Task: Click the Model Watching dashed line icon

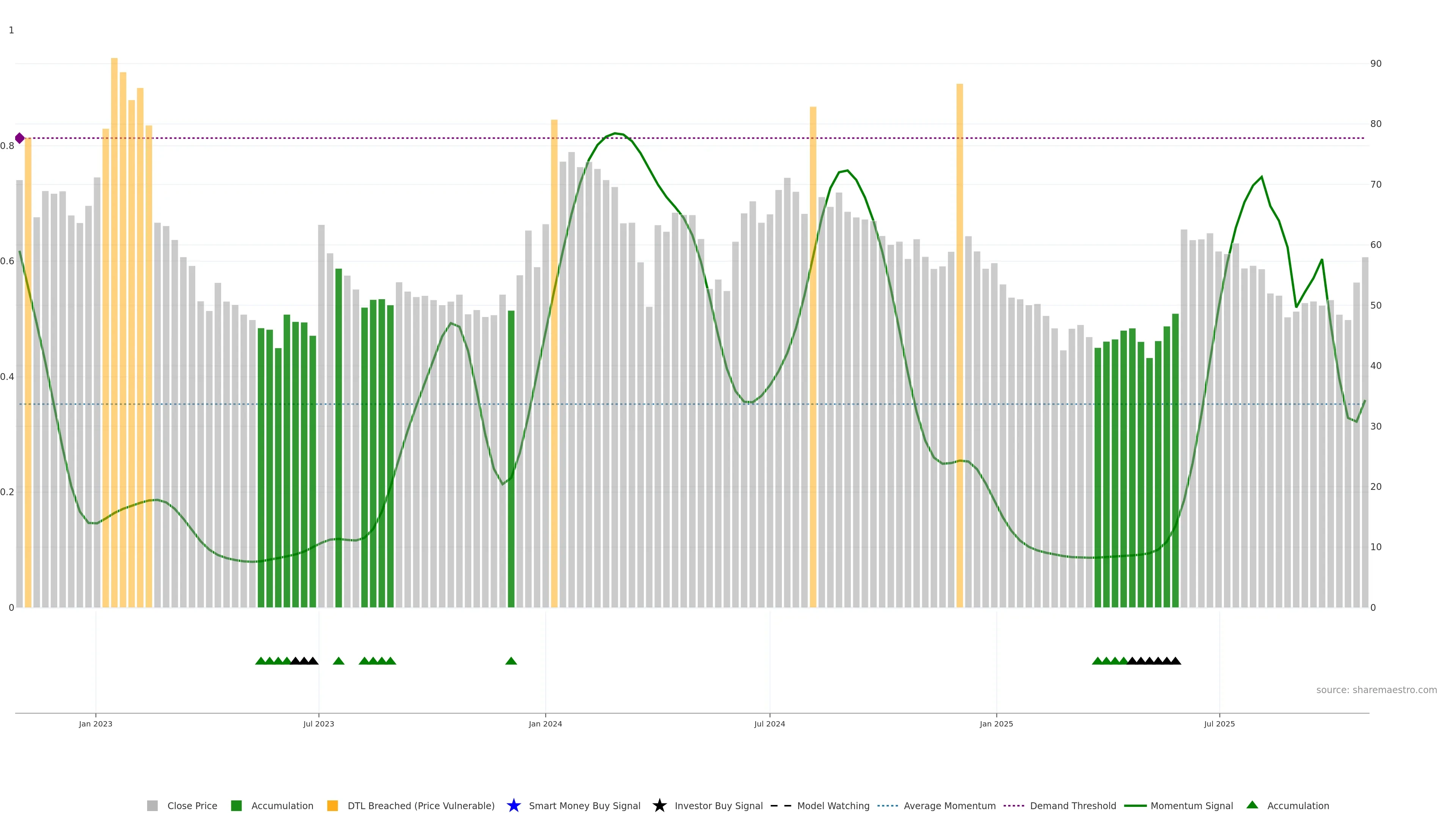Action: [781, 805]
